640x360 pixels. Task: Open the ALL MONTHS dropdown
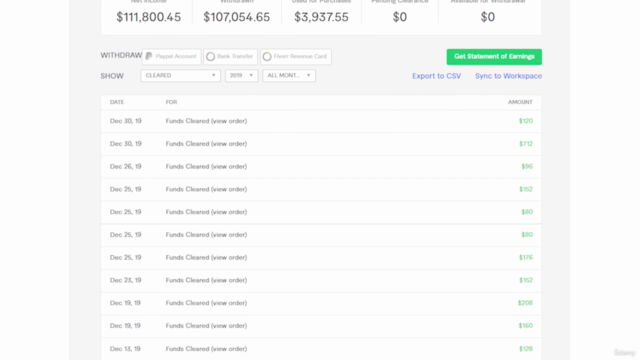[x=289, y=76]
